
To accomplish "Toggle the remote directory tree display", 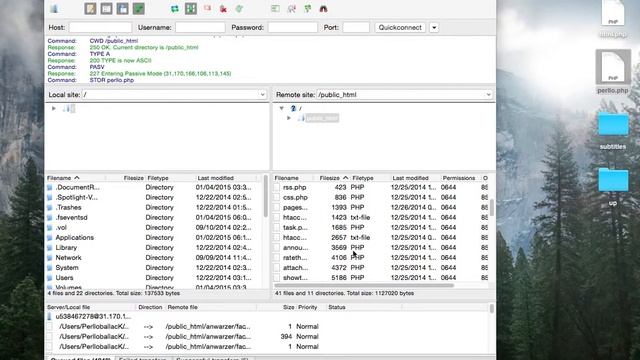I will click(x=122, y=9).
